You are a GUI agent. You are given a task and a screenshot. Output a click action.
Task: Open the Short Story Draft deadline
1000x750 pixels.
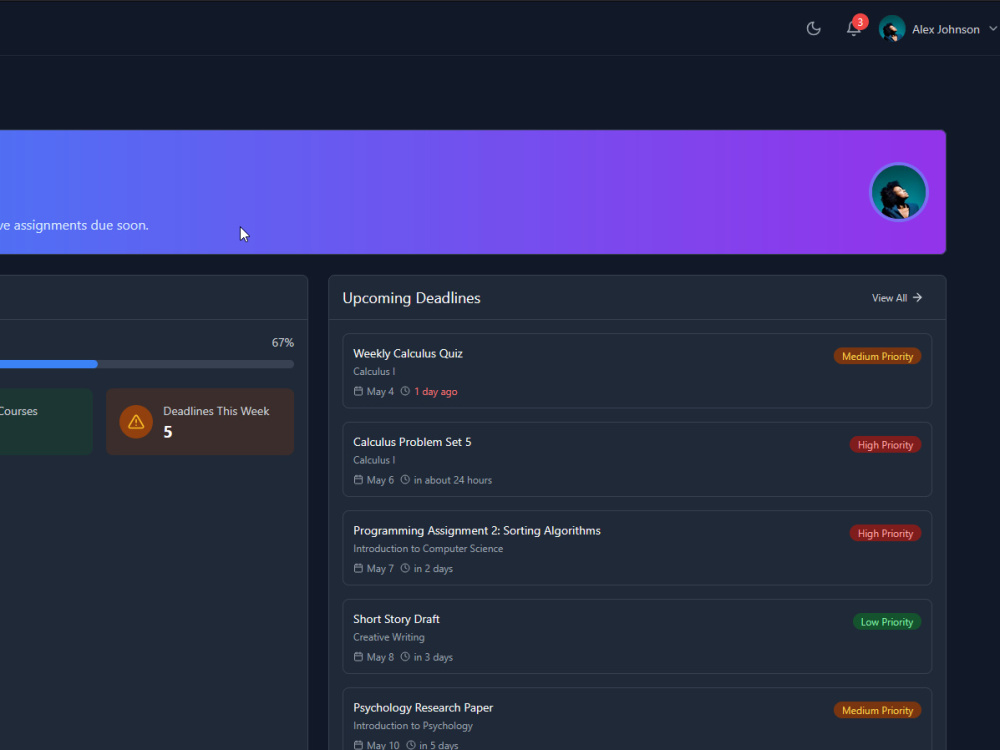pos(637,636)
